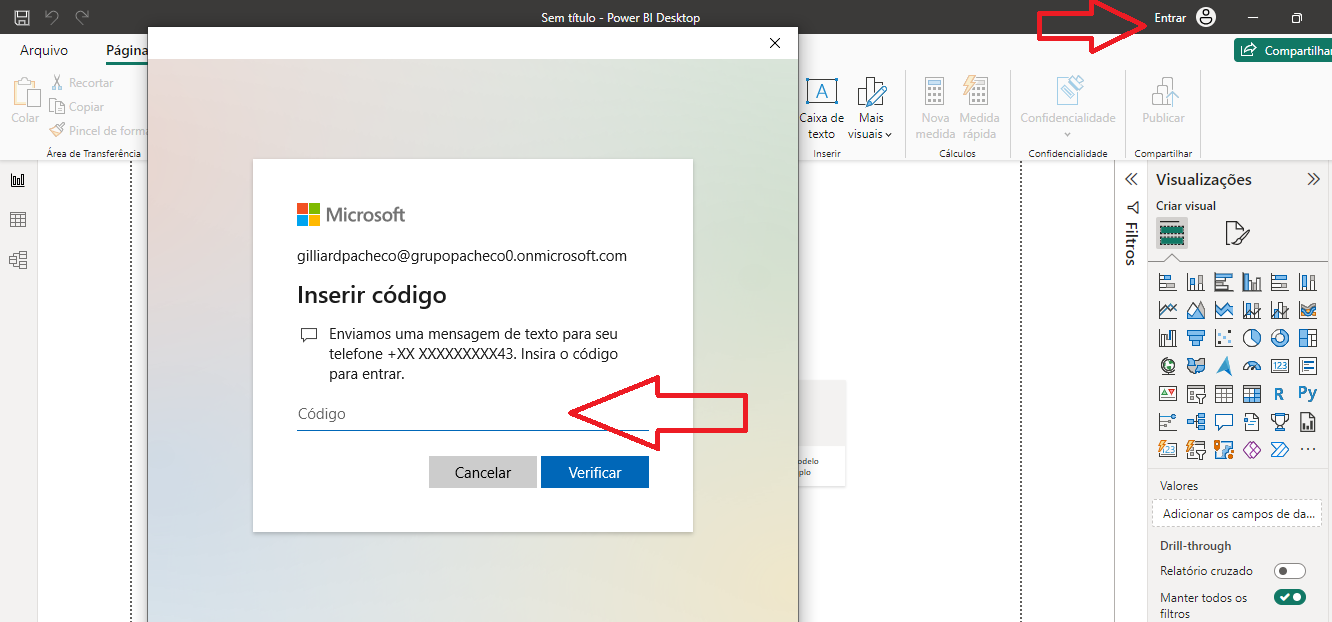Viewport: 1332px width, 622px height.
Task: Click Copiar in clipboard group
Action: 77,107
